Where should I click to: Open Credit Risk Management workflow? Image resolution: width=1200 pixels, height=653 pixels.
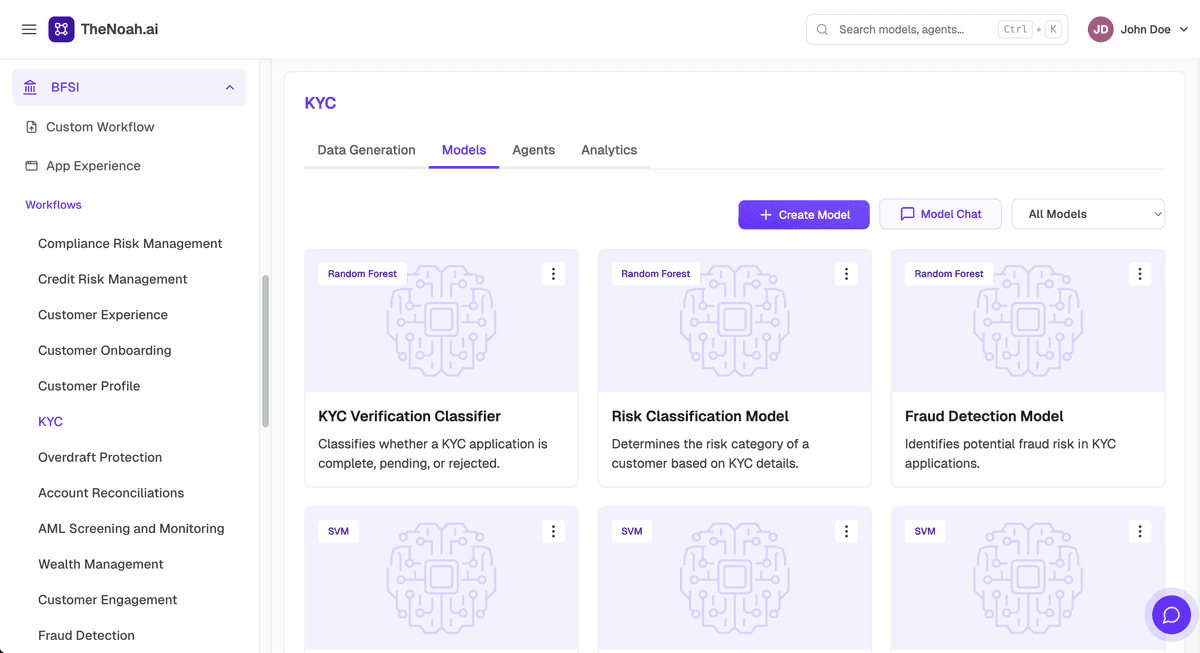pyautogui.click(x=113, y=279)
